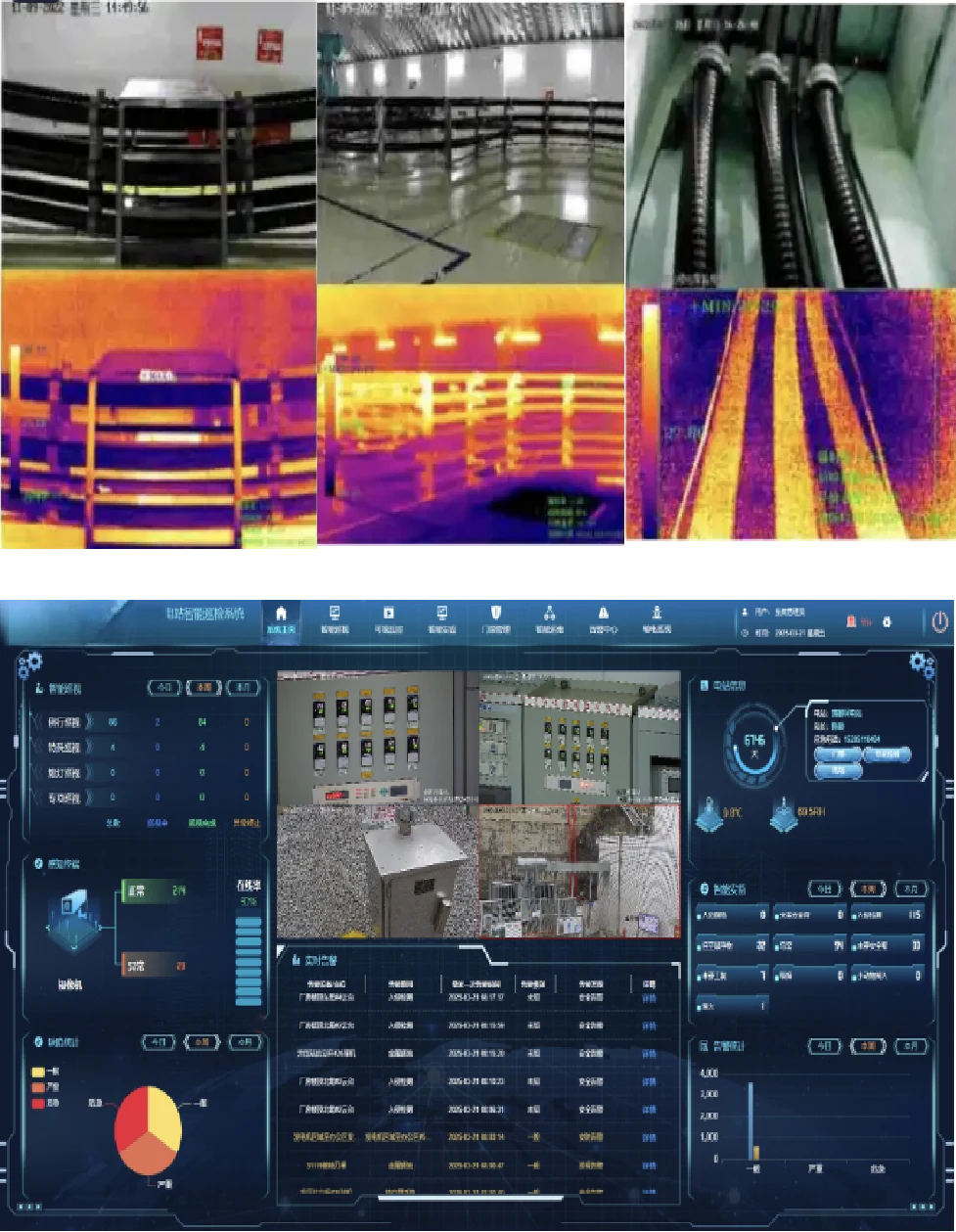Open the red-bordered substation yard camera feed

click(579, 872)
